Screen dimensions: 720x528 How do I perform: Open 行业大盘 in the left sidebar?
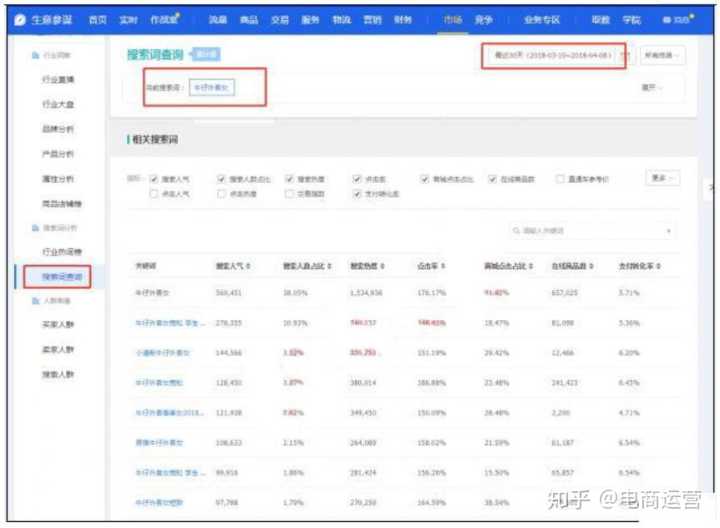click(57, 104)
